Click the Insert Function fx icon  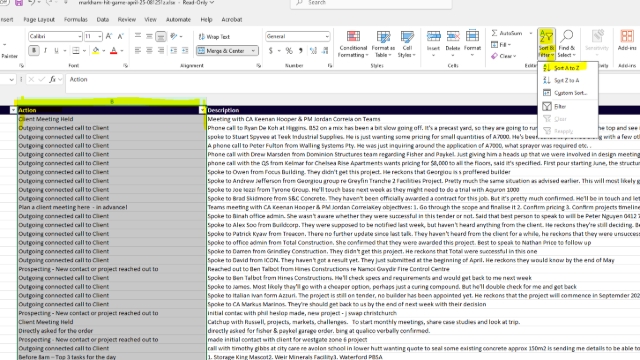coord(52,80)
